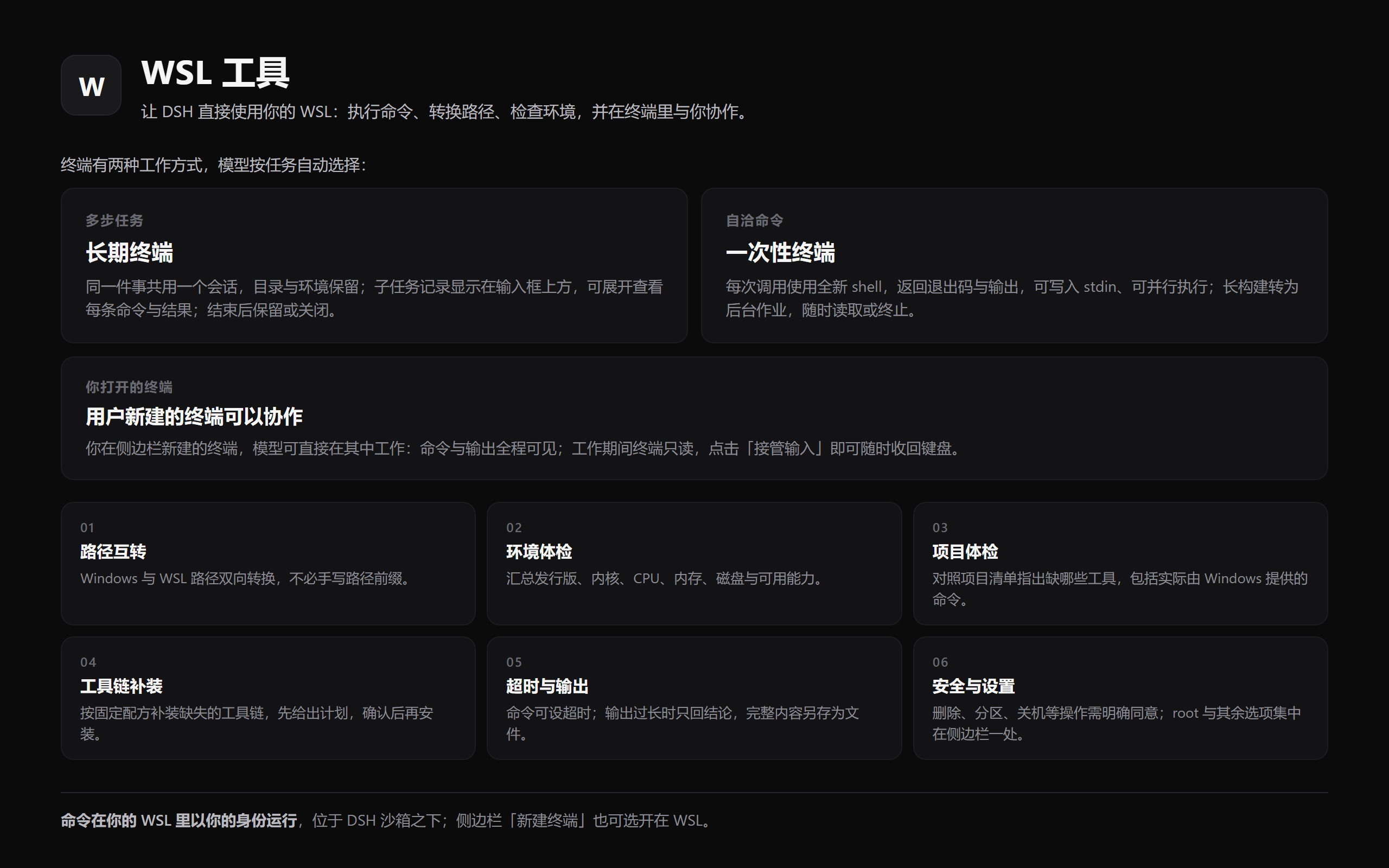Click the W logo icon
This screenshot has width=1389, height=868.
click(x=91, y=86)
